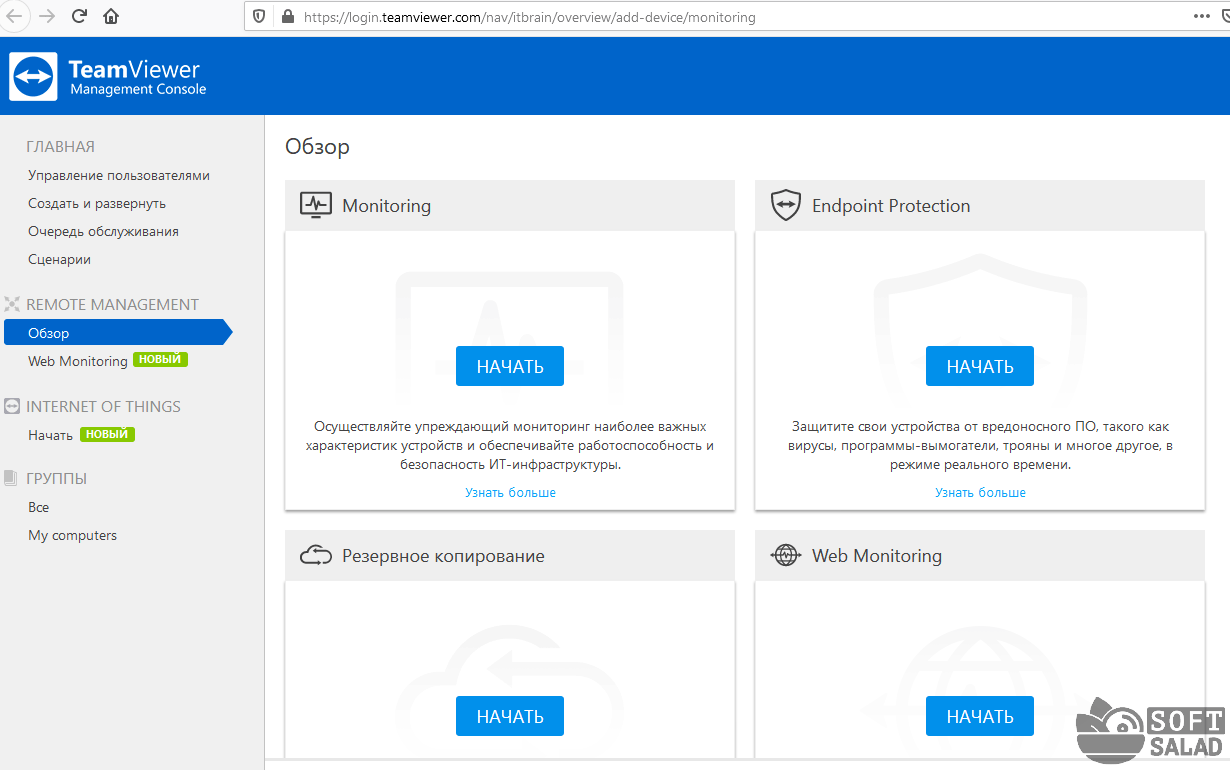
Task: Click the Обзор page title
Action: pos(317,147)
